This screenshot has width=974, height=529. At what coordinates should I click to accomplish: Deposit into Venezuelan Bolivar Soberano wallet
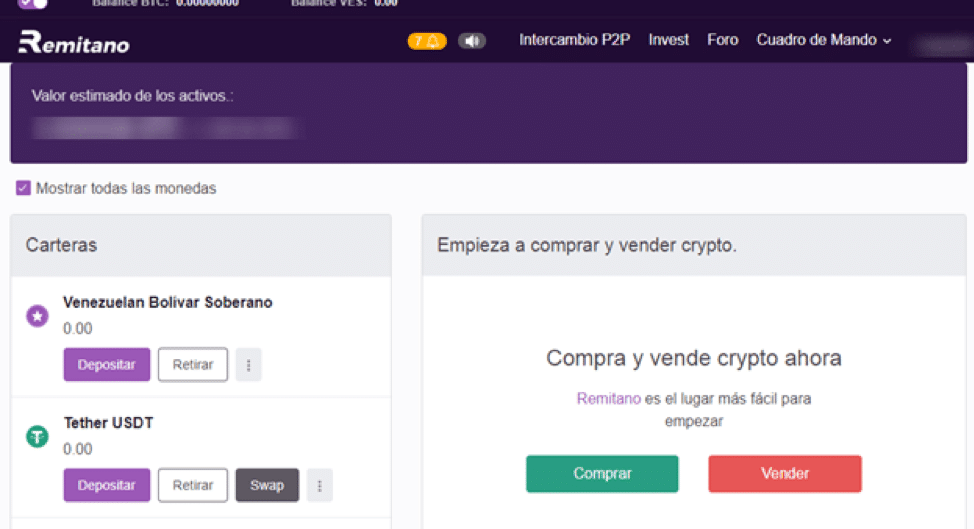click(x=107, y=364)
